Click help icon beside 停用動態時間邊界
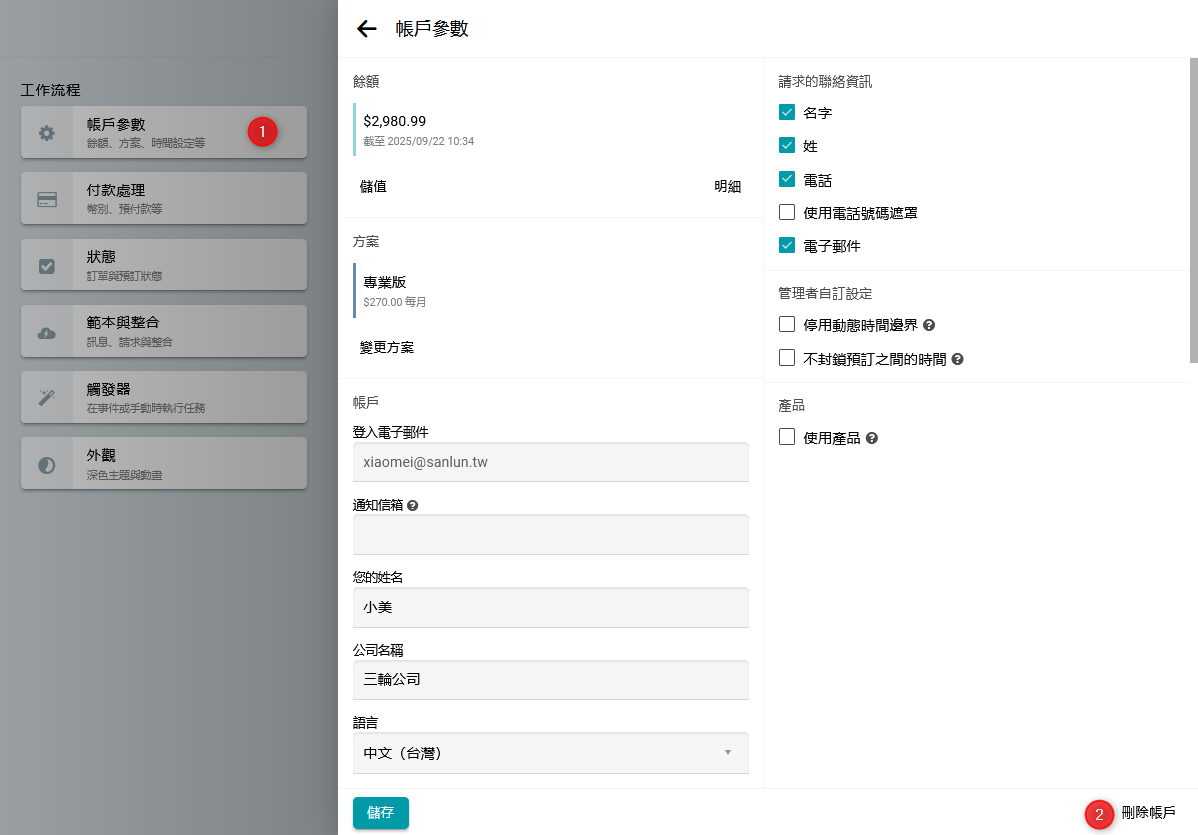The image size is (1198, 835). pos(929,325)
